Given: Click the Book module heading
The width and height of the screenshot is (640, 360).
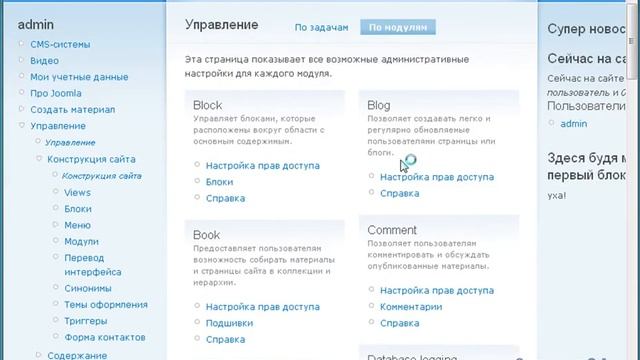Looking at the screenshot, I should pyautogui.click(x=207, y=235).
